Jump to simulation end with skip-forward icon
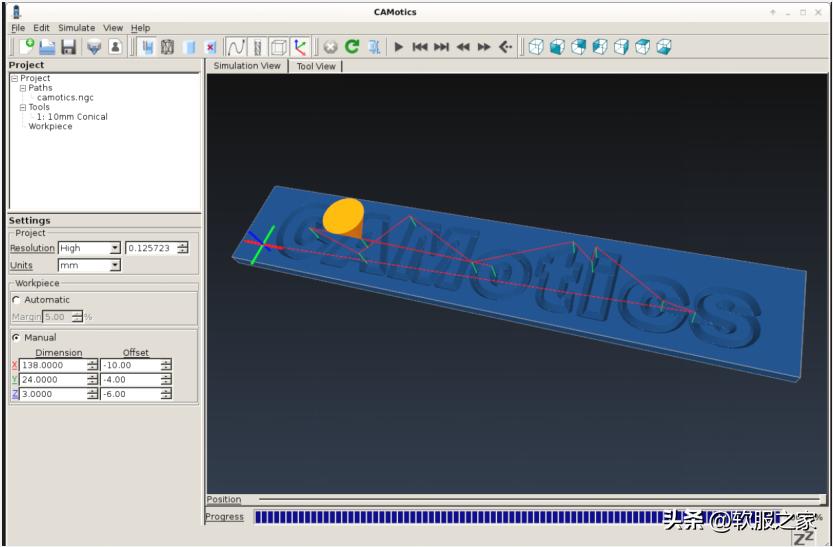The width and height of the screenshot is (833, 547). click(x=441, y=47)
